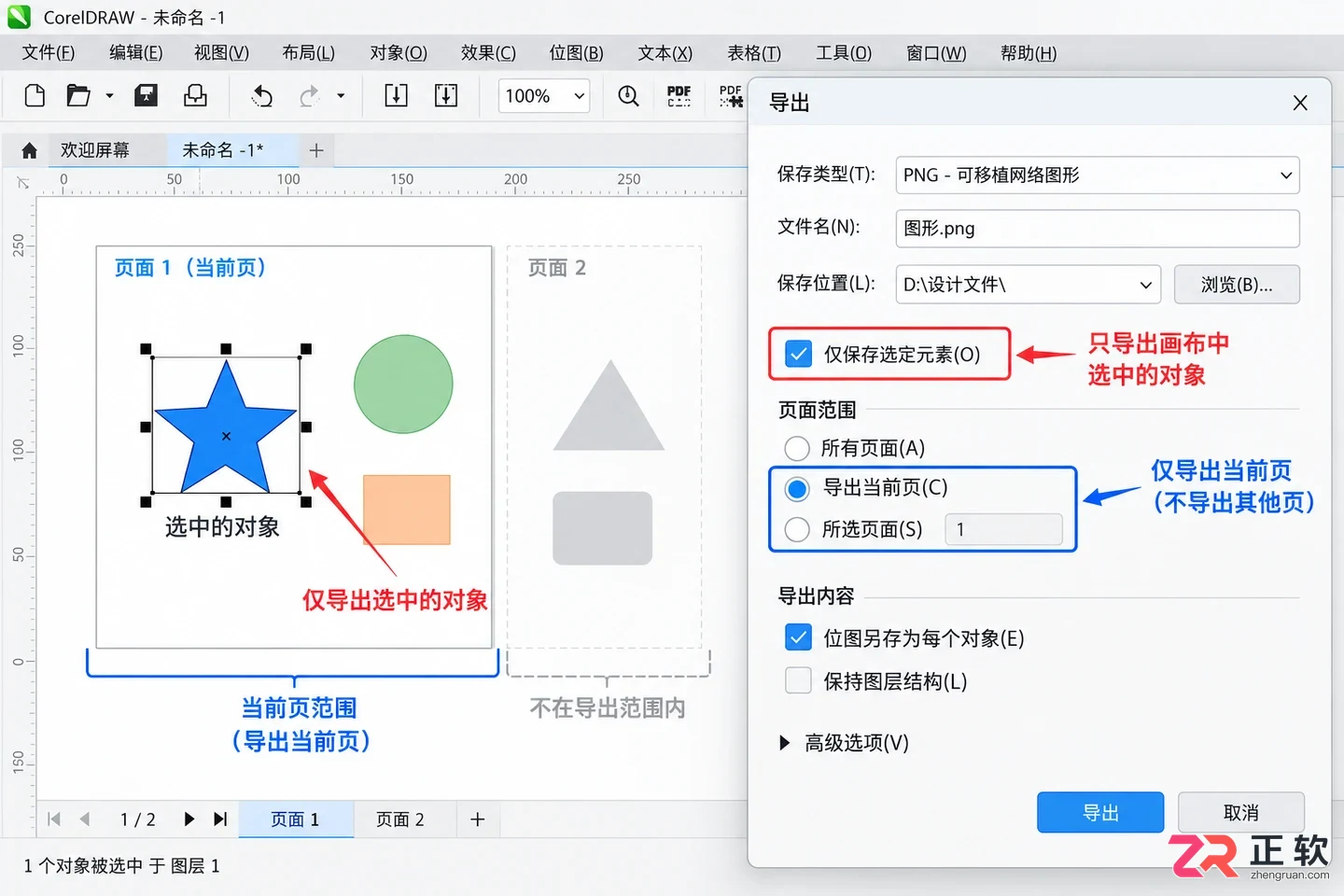The width and height of the screenshot is (1344, 896).
Task: Open the 文件 menu
Action: (x=49, y=53)
